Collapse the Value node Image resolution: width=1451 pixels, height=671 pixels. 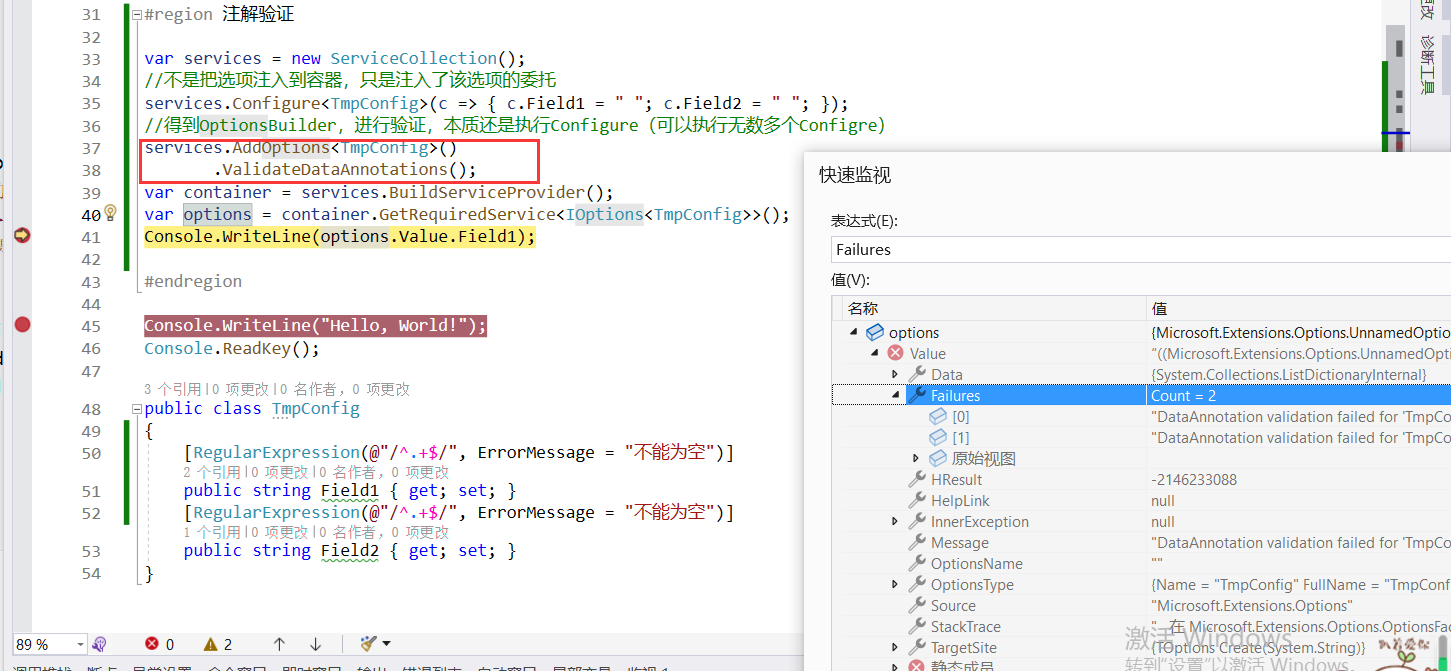[x=875, y=354]
